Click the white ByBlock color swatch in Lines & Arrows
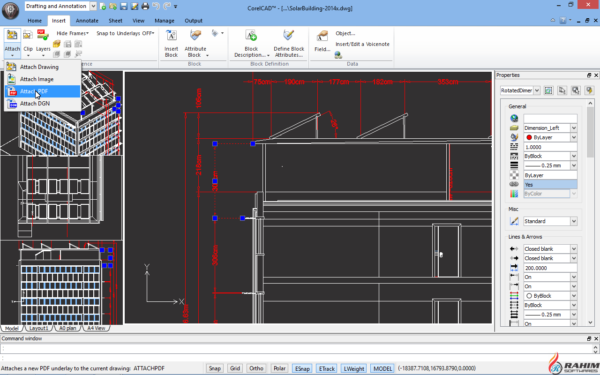 click(x=529, y=296)
